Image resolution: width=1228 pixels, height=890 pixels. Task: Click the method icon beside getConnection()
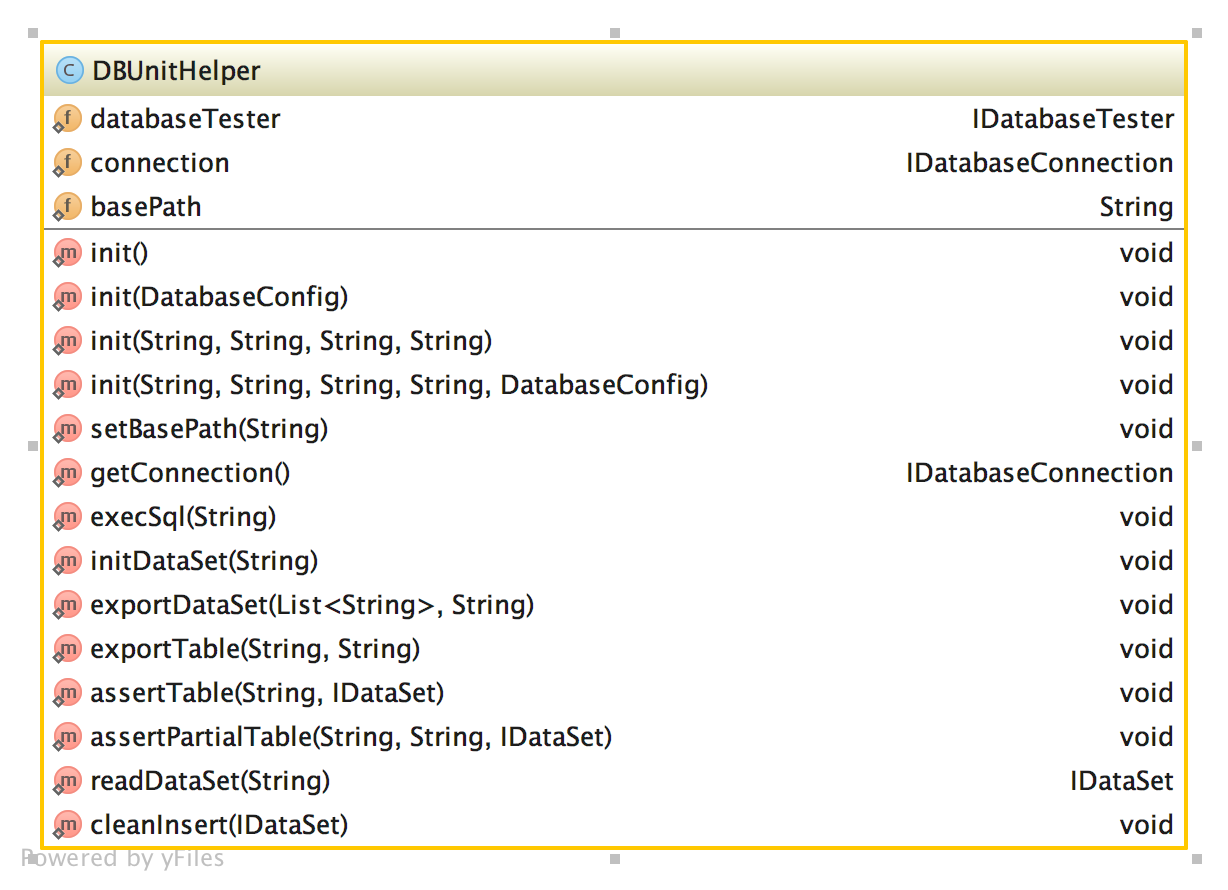(x=67, y=473)
